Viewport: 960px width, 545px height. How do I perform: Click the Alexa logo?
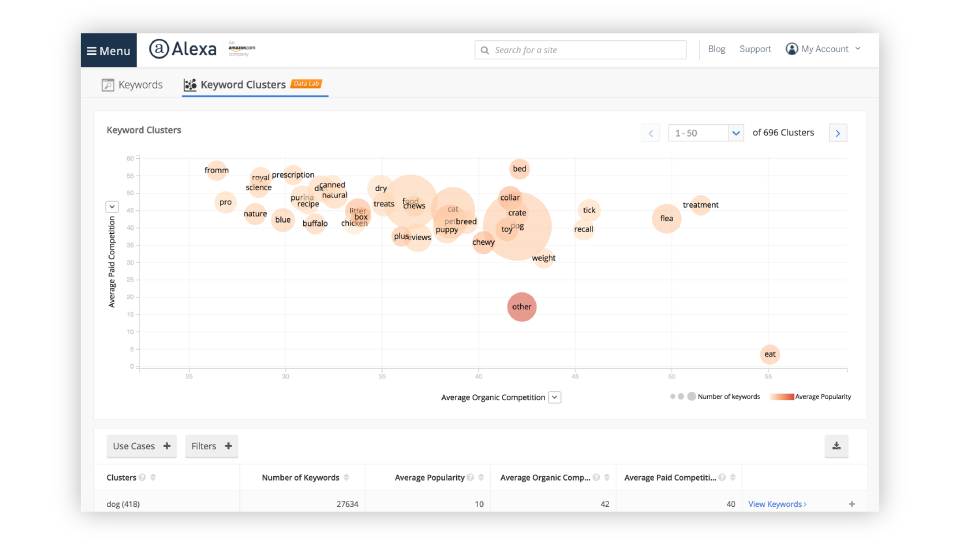click(182, 49)
